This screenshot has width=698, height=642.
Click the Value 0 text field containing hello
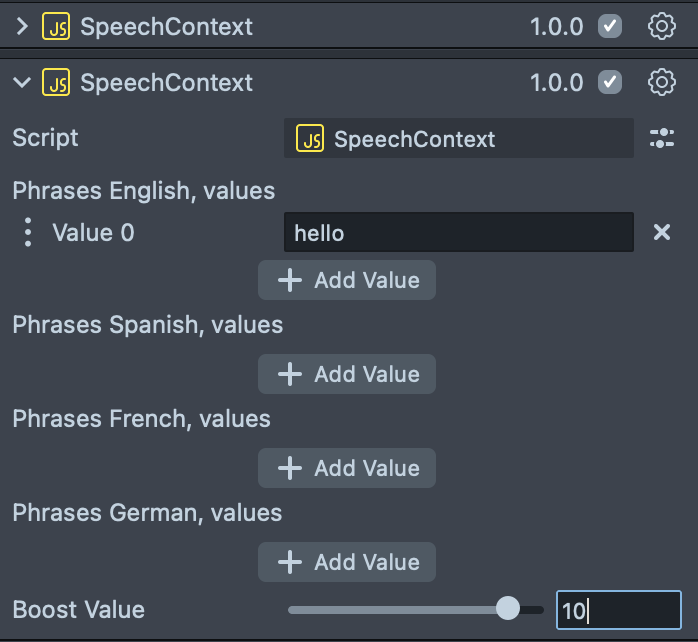[x=458, y=233]
